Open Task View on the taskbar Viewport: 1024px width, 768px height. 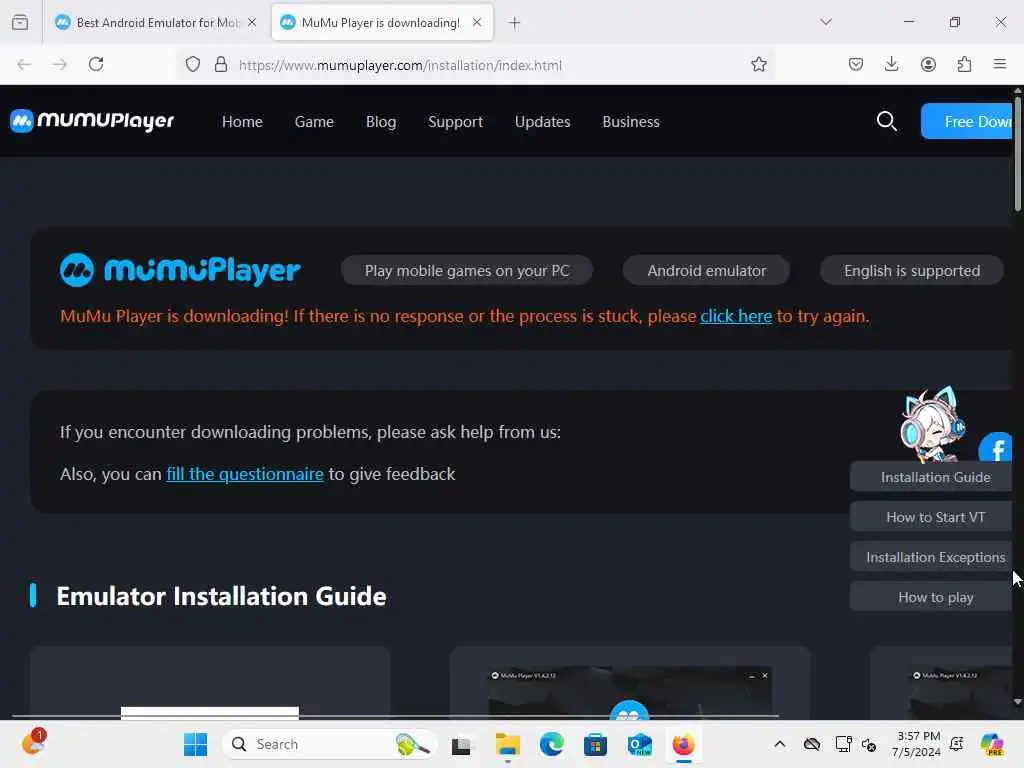461,744
